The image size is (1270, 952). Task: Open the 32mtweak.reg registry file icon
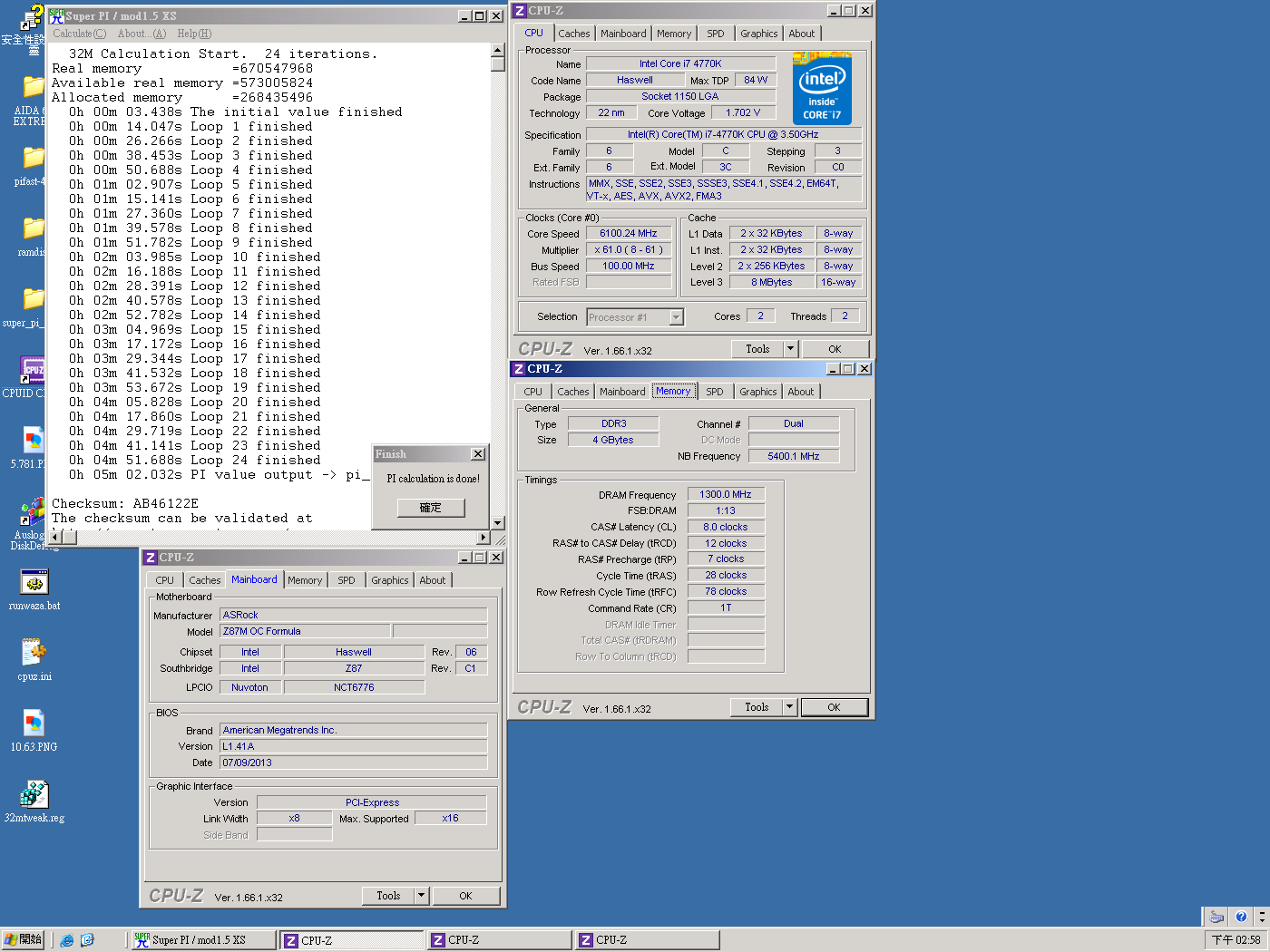click(x=34, y=794)
